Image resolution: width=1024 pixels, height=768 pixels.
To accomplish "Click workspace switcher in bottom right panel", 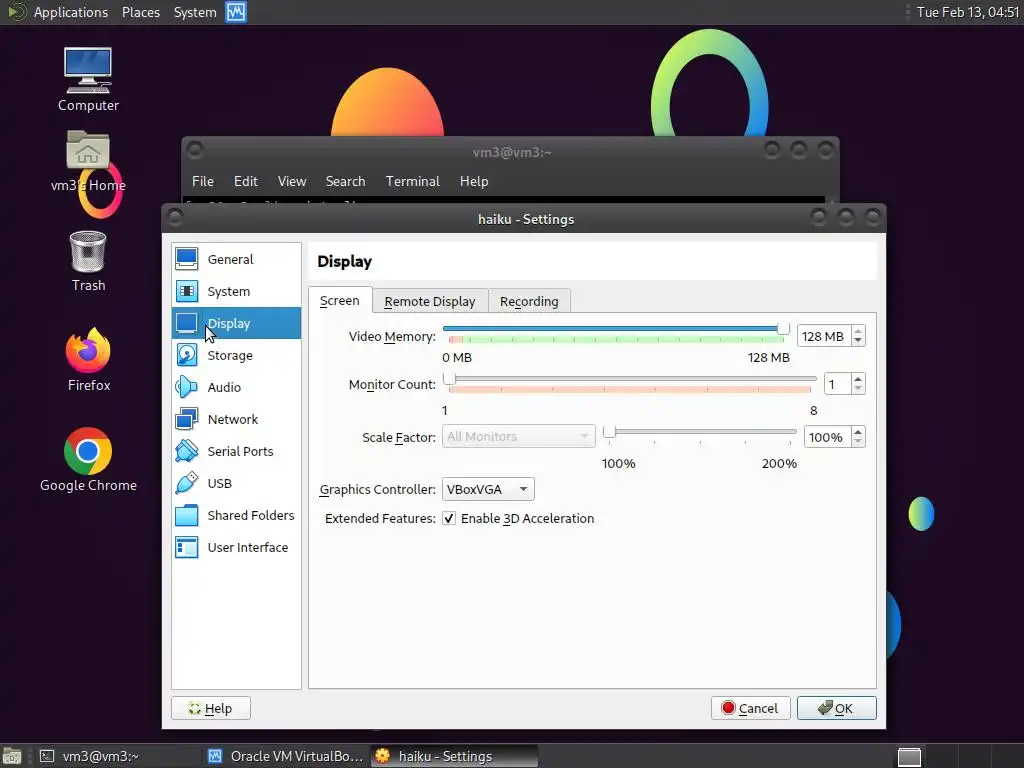I will click(x=909, y=756).
